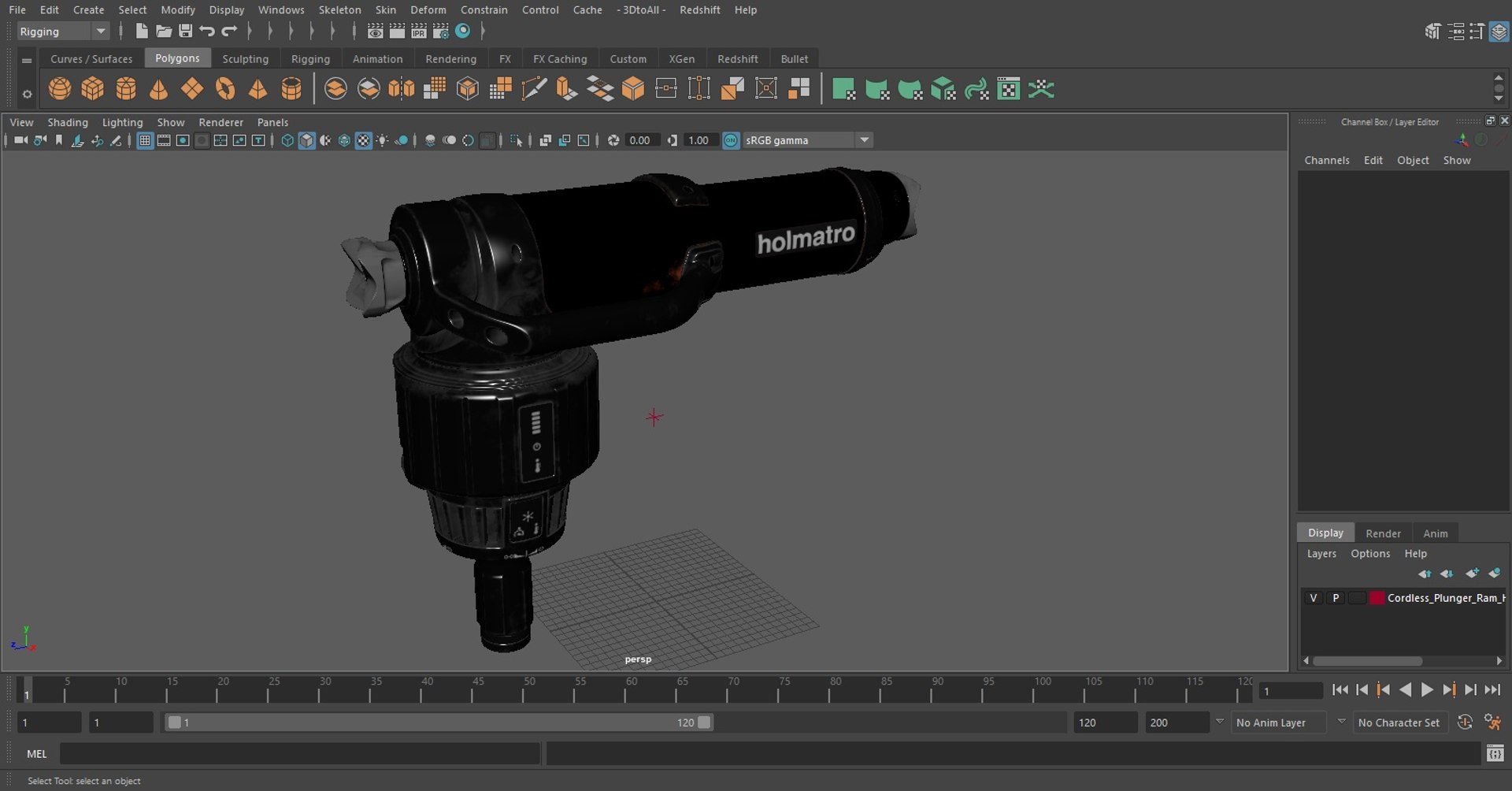
Task: Click the shelf scroll up arrow
Action: tap(1499, 78)
